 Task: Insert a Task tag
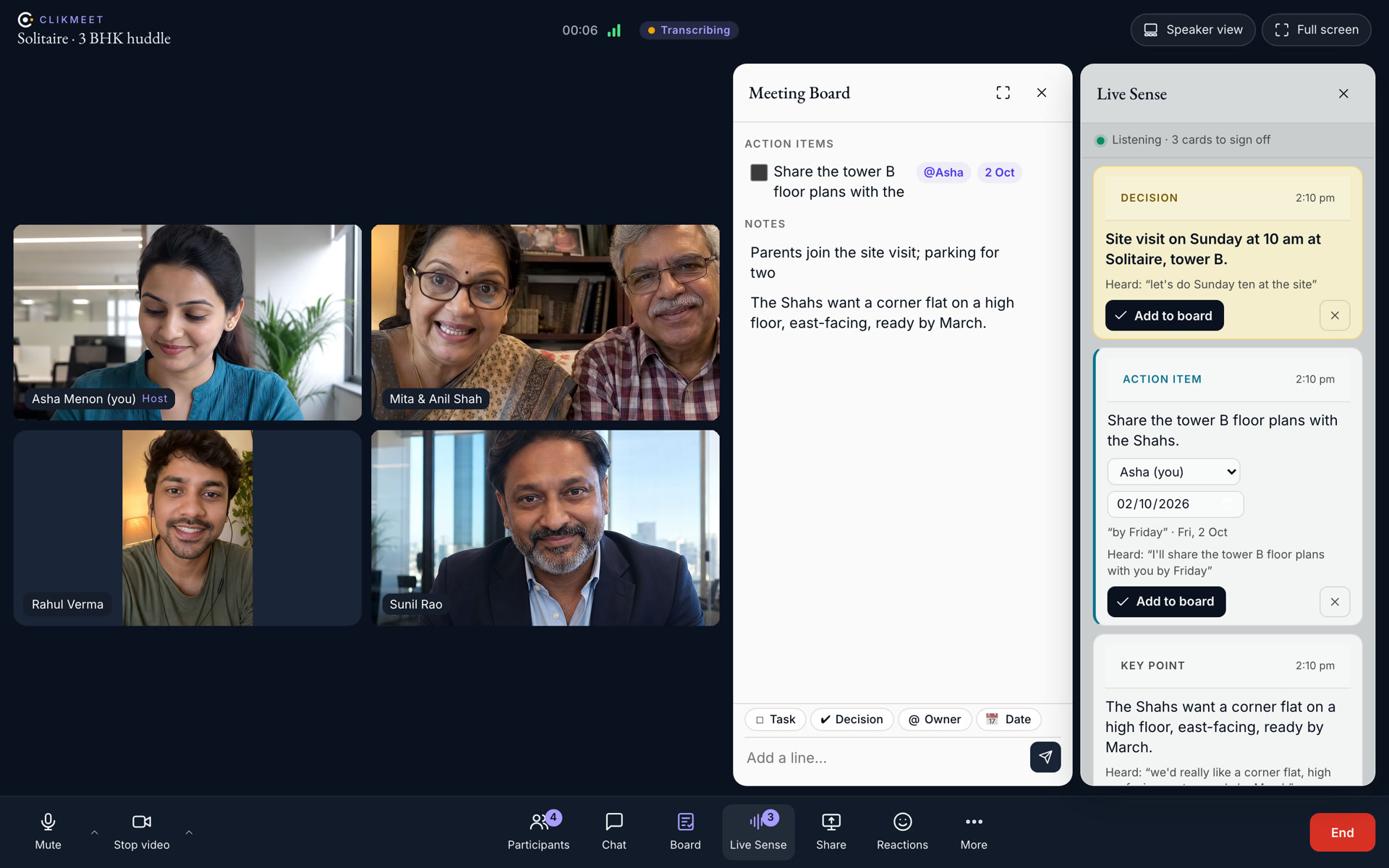(x=776, y=719)
